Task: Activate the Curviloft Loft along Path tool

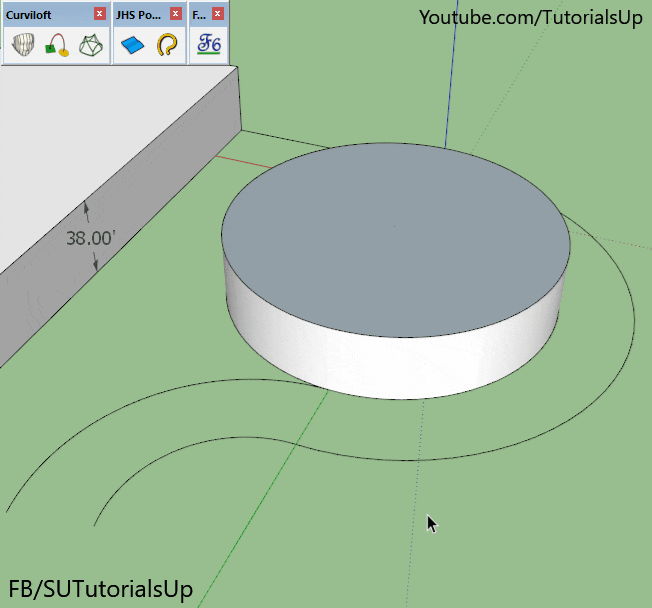Action: coord(58,44)
